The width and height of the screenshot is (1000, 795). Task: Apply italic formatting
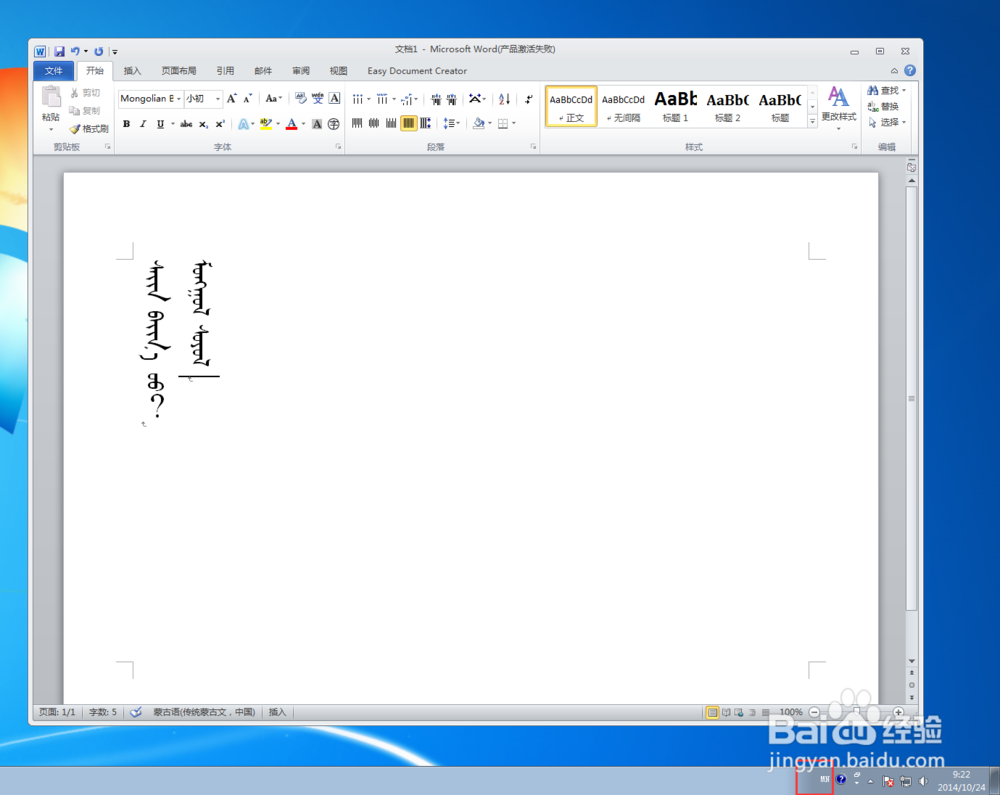(x=144, y=123)
